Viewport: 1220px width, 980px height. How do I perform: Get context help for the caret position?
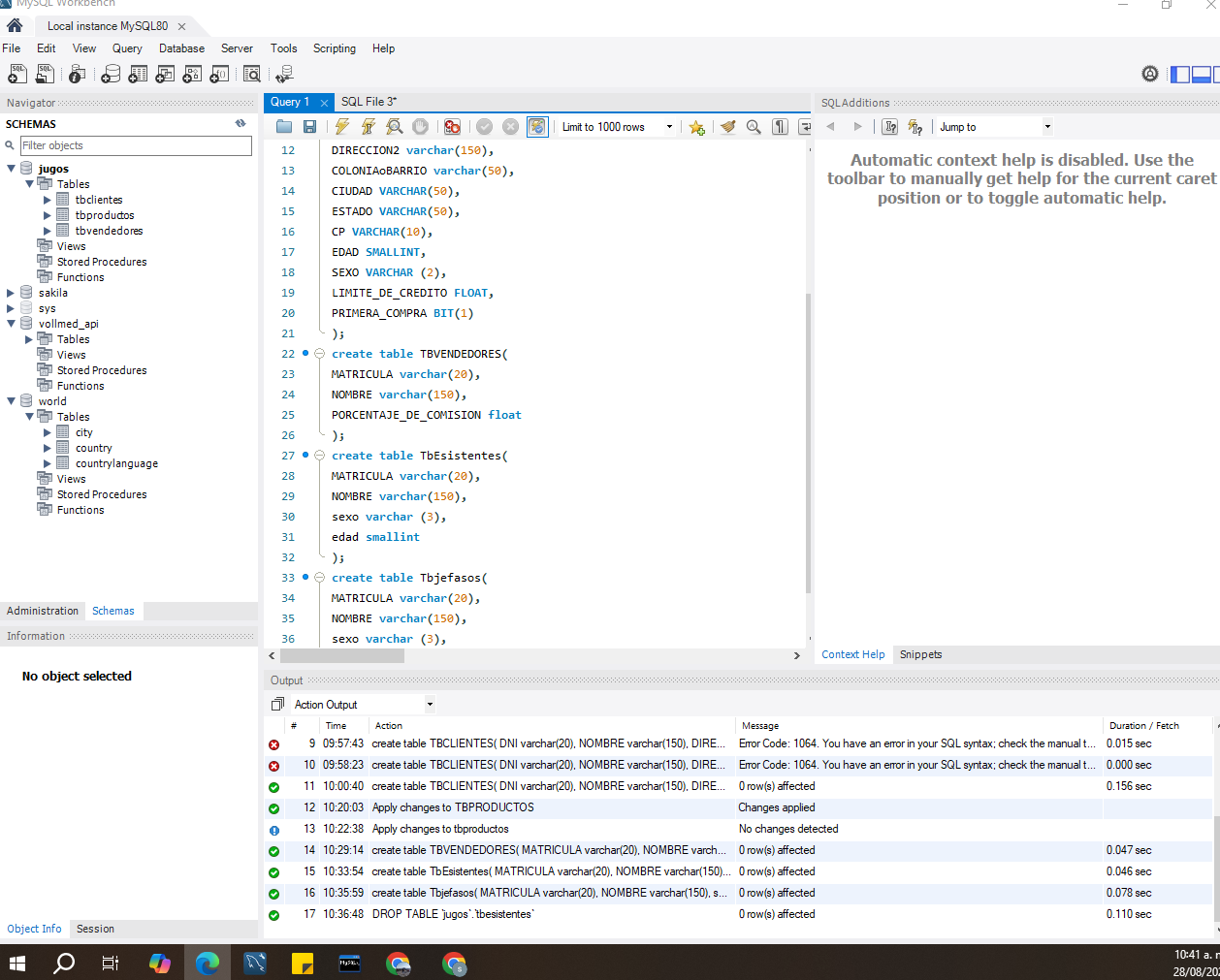[x=889, y=127]
